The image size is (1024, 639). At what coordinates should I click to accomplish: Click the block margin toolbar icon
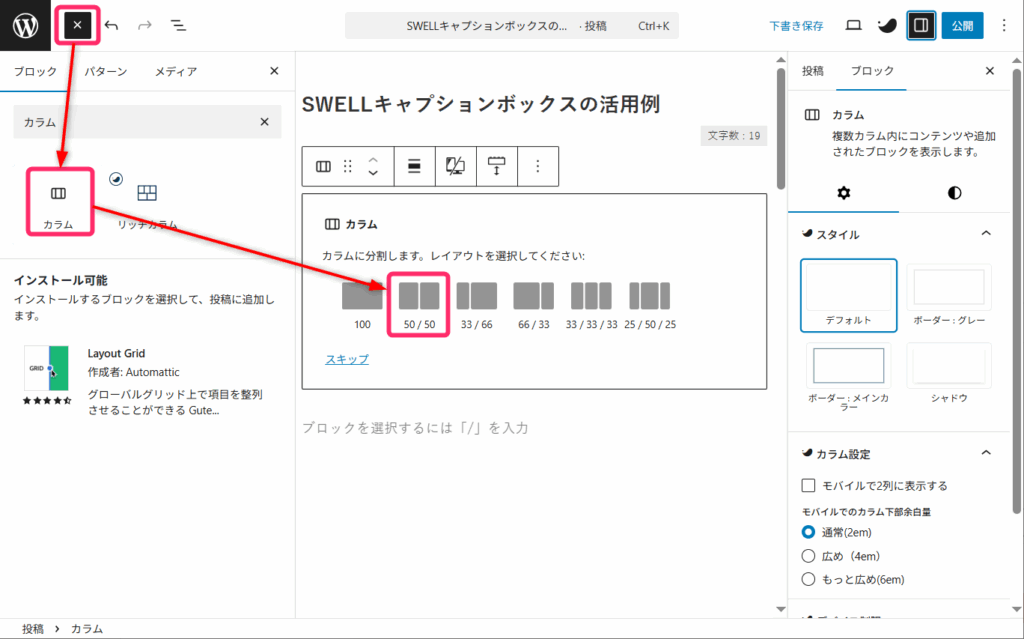click(496, 167)
